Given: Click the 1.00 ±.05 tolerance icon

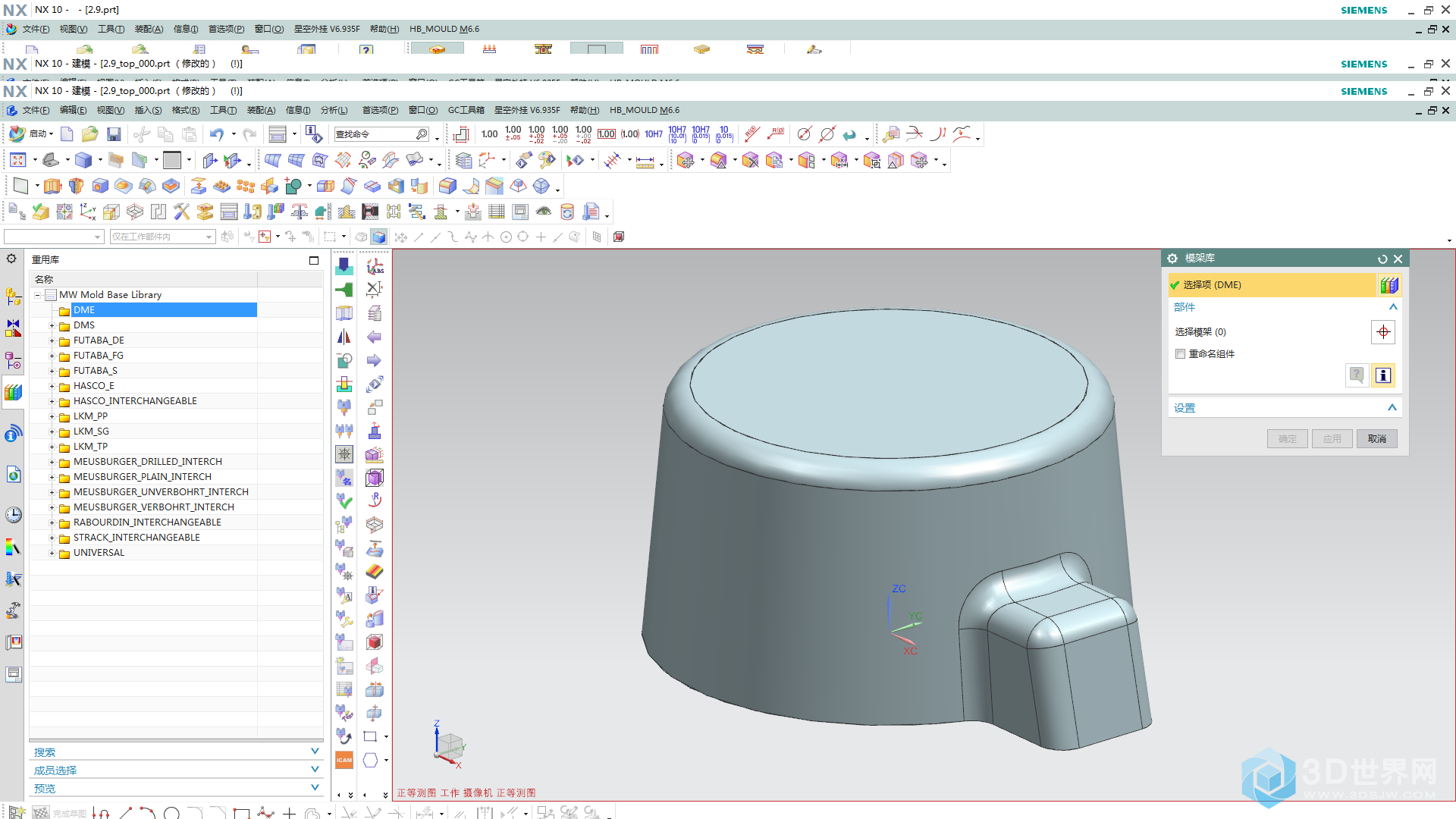Looking at the screenshot, I should coord(513,134).
